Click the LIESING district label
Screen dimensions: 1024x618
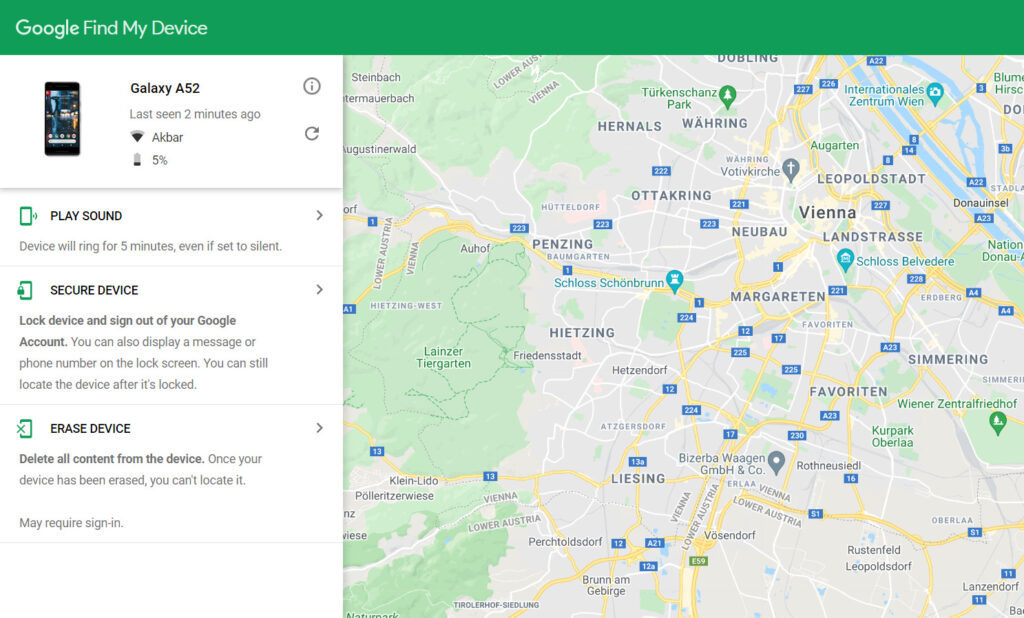[638, 479]
